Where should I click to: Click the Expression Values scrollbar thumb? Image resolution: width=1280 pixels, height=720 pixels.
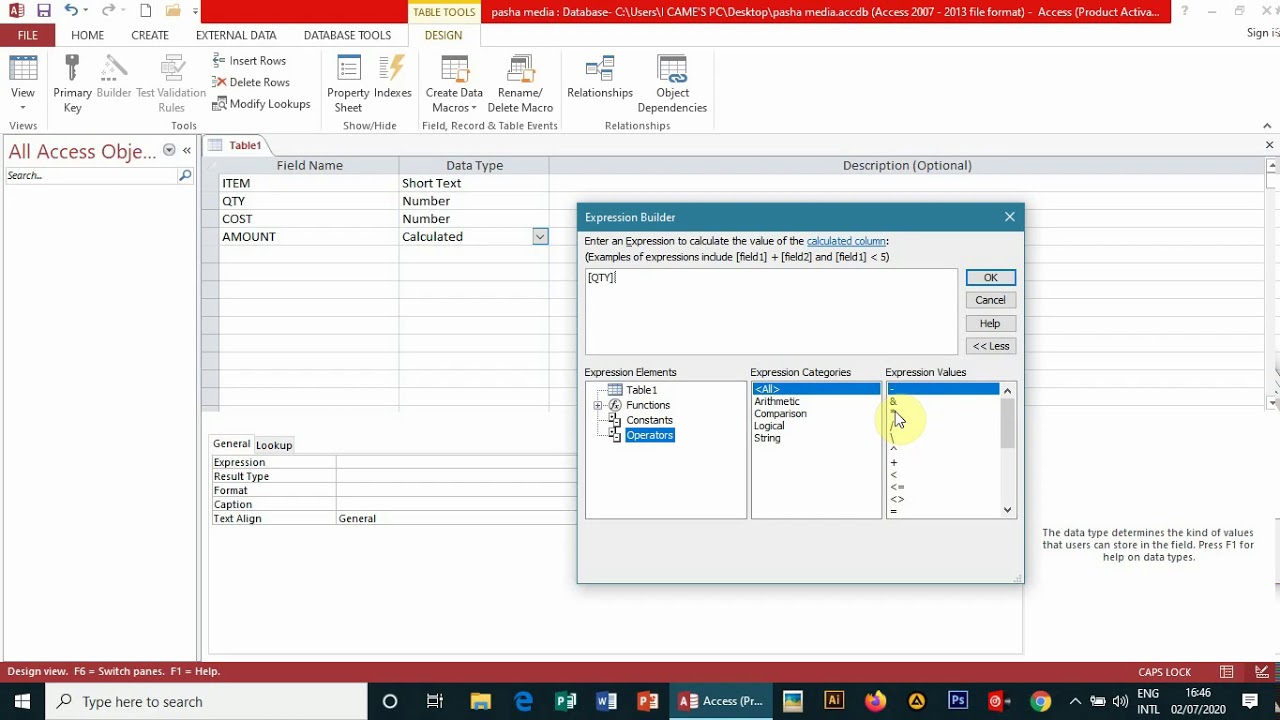tap(1007, 423)
